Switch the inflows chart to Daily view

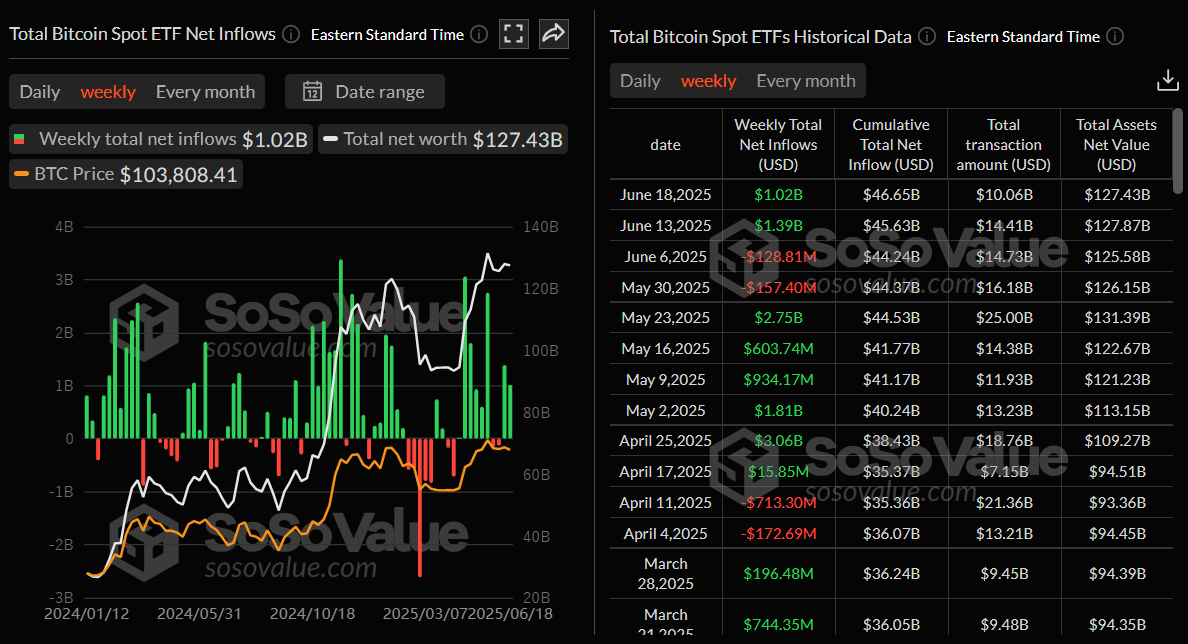tap(40, 91)
